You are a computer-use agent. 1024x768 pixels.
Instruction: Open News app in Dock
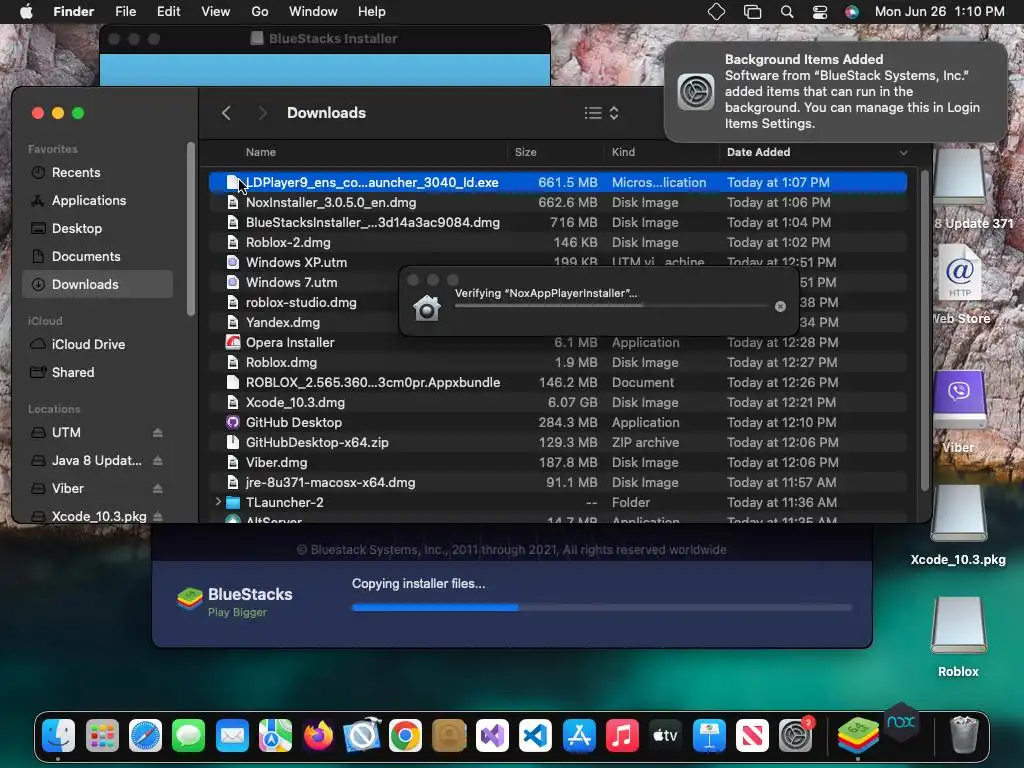(x=752, y=736)
